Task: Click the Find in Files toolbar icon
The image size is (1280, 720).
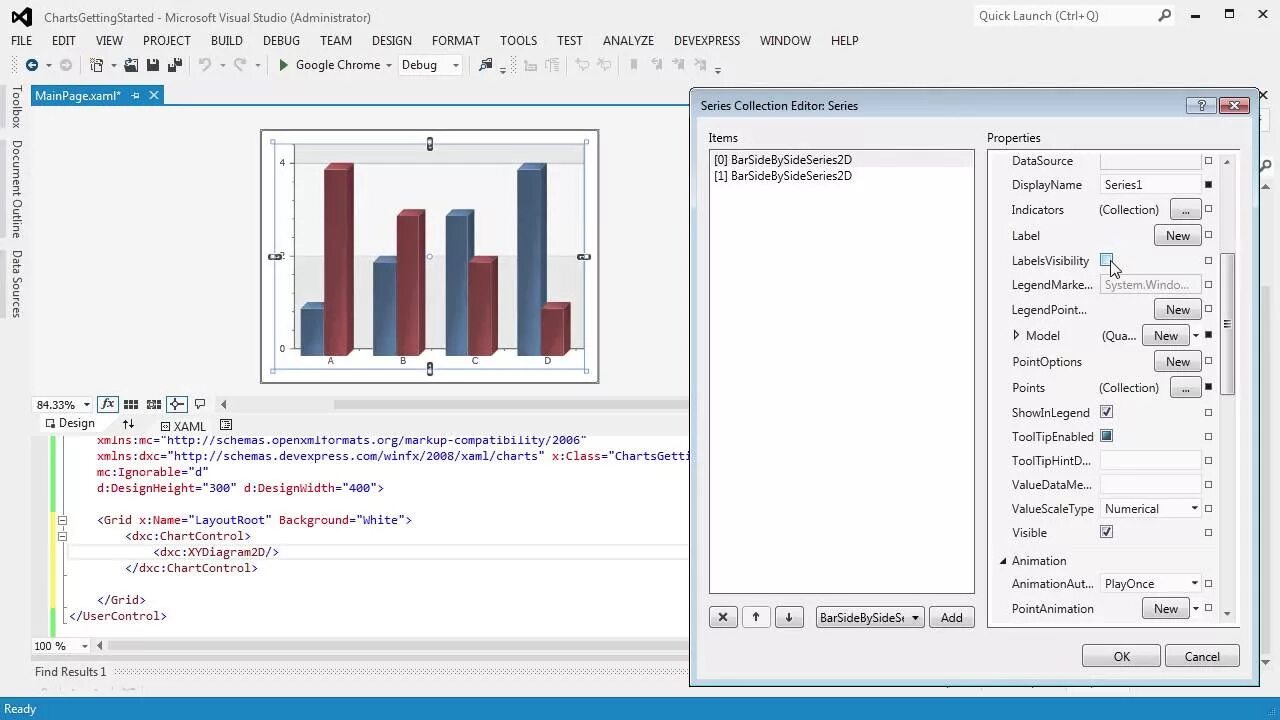Action: pyautogui.click(x=486, y=65)
